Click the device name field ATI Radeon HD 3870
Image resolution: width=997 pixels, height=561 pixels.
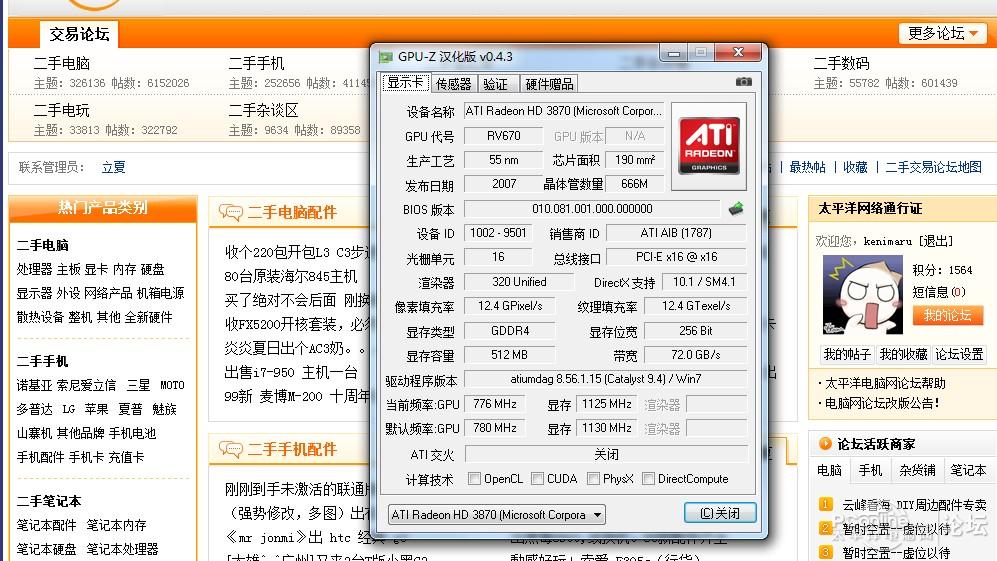[x=563, y=111]
